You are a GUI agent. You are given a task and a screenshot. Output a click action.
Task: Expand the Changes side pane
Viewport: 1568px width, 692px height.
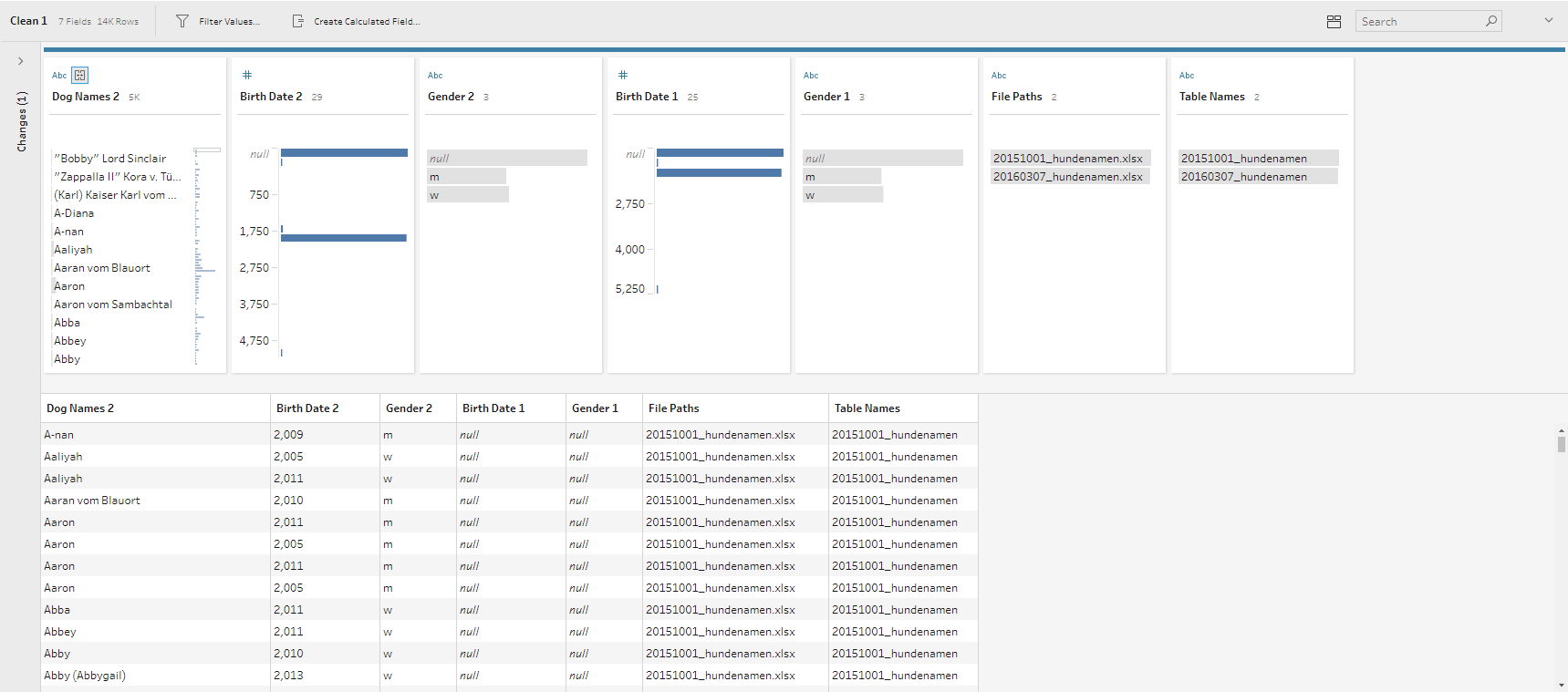coord(20,61)
